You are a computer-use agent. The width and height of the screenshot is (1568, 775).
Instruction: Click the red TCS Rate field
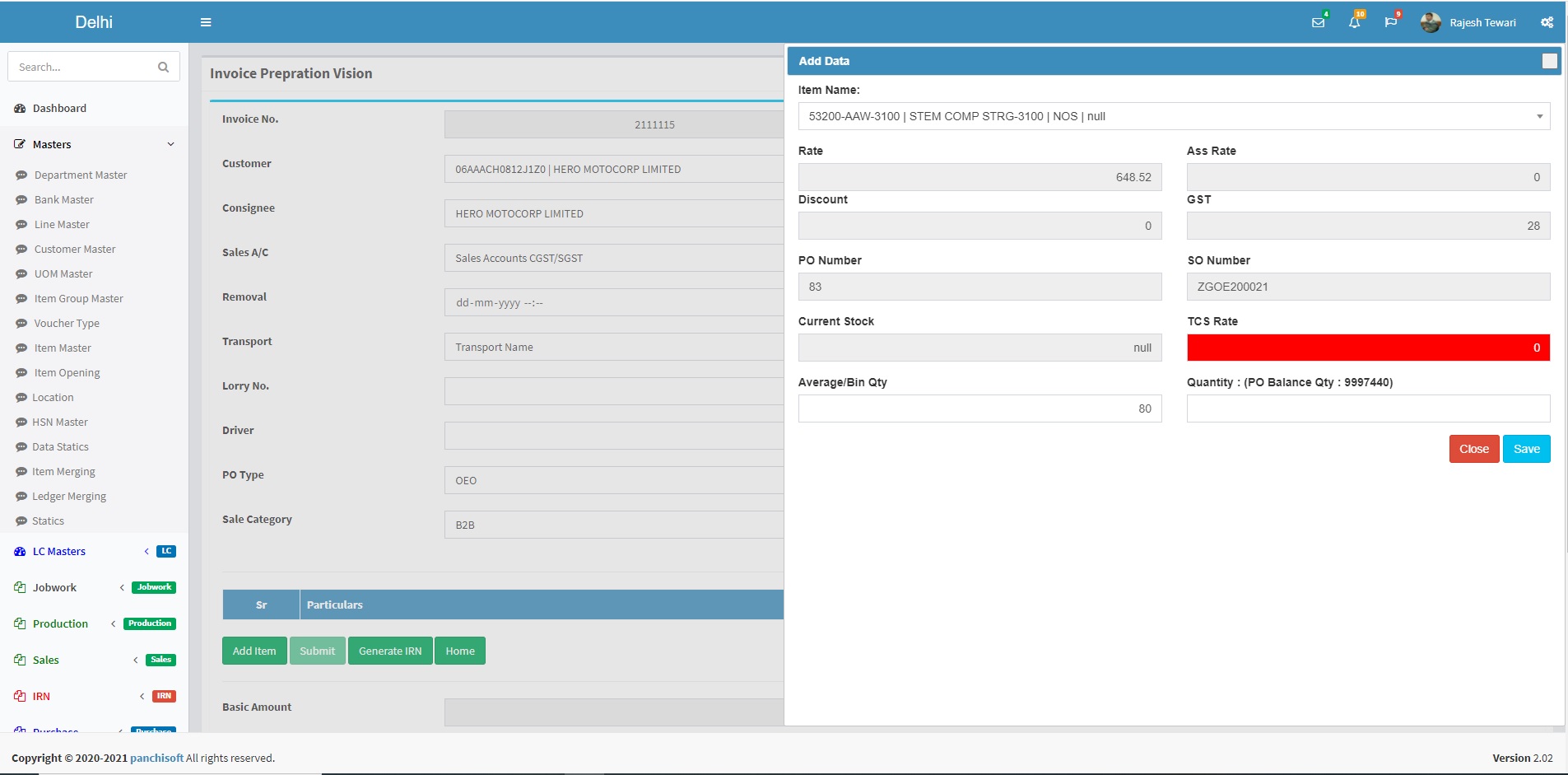1368,348
